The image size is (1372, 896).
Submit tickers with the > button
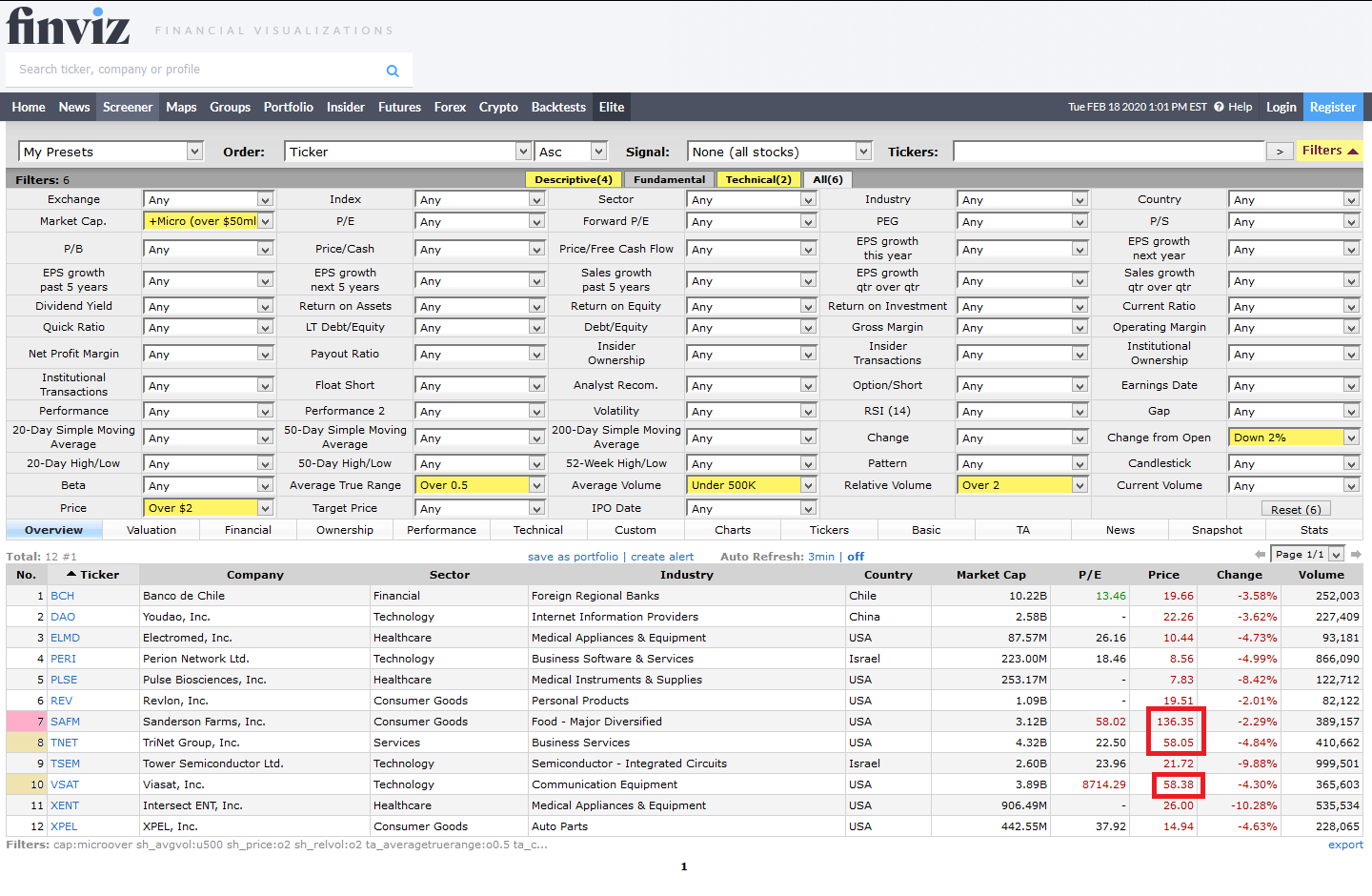coord(1280,152)
